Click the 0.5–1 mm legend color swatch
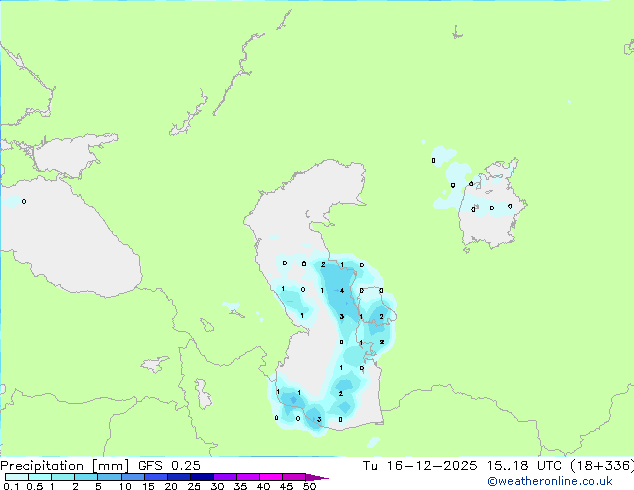The height and width of the screenshot is (490, 634). tap(40, 477)
